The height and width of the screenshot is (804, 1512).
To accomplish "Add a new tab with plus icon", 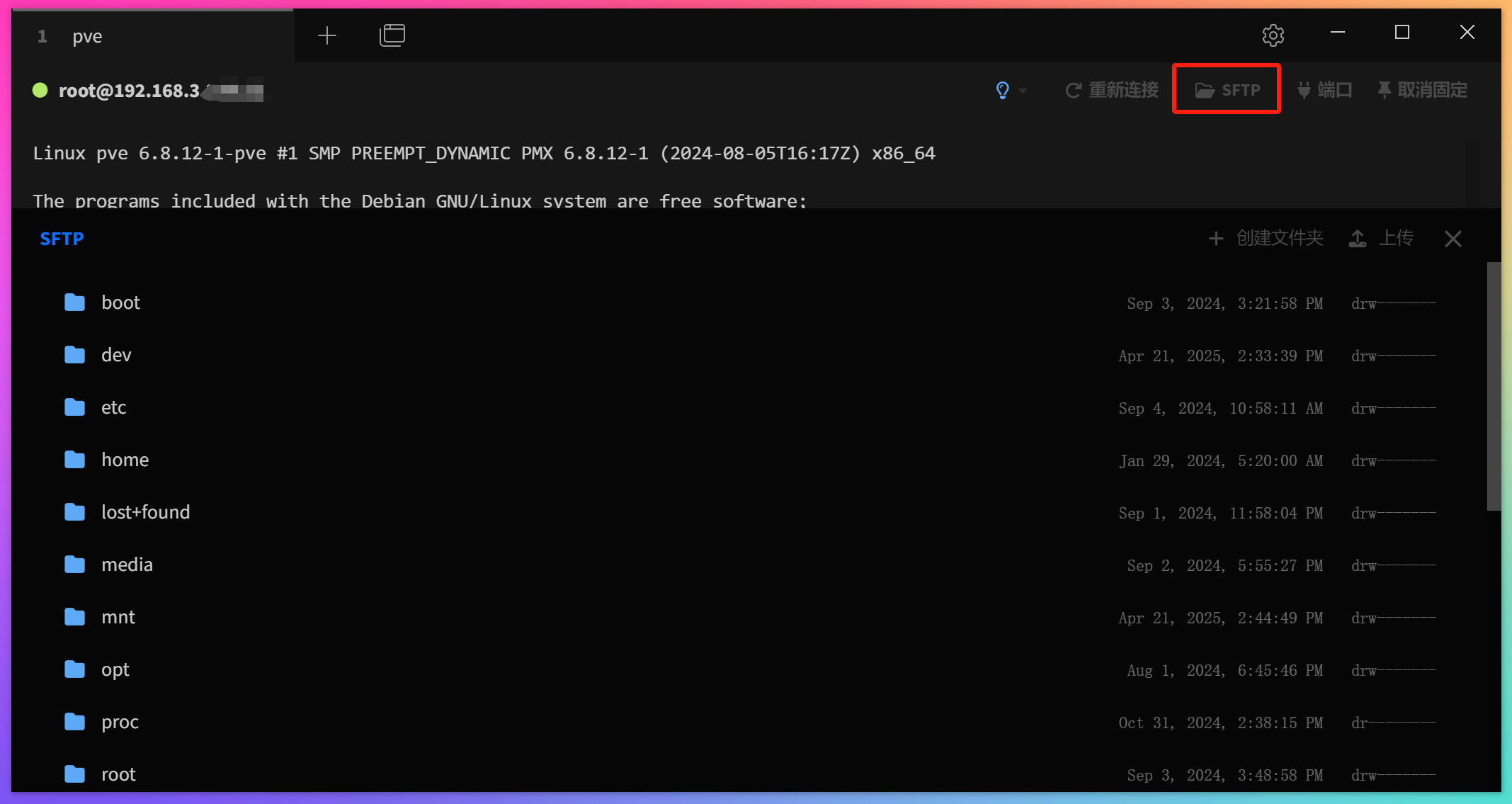I will point(327,35).
